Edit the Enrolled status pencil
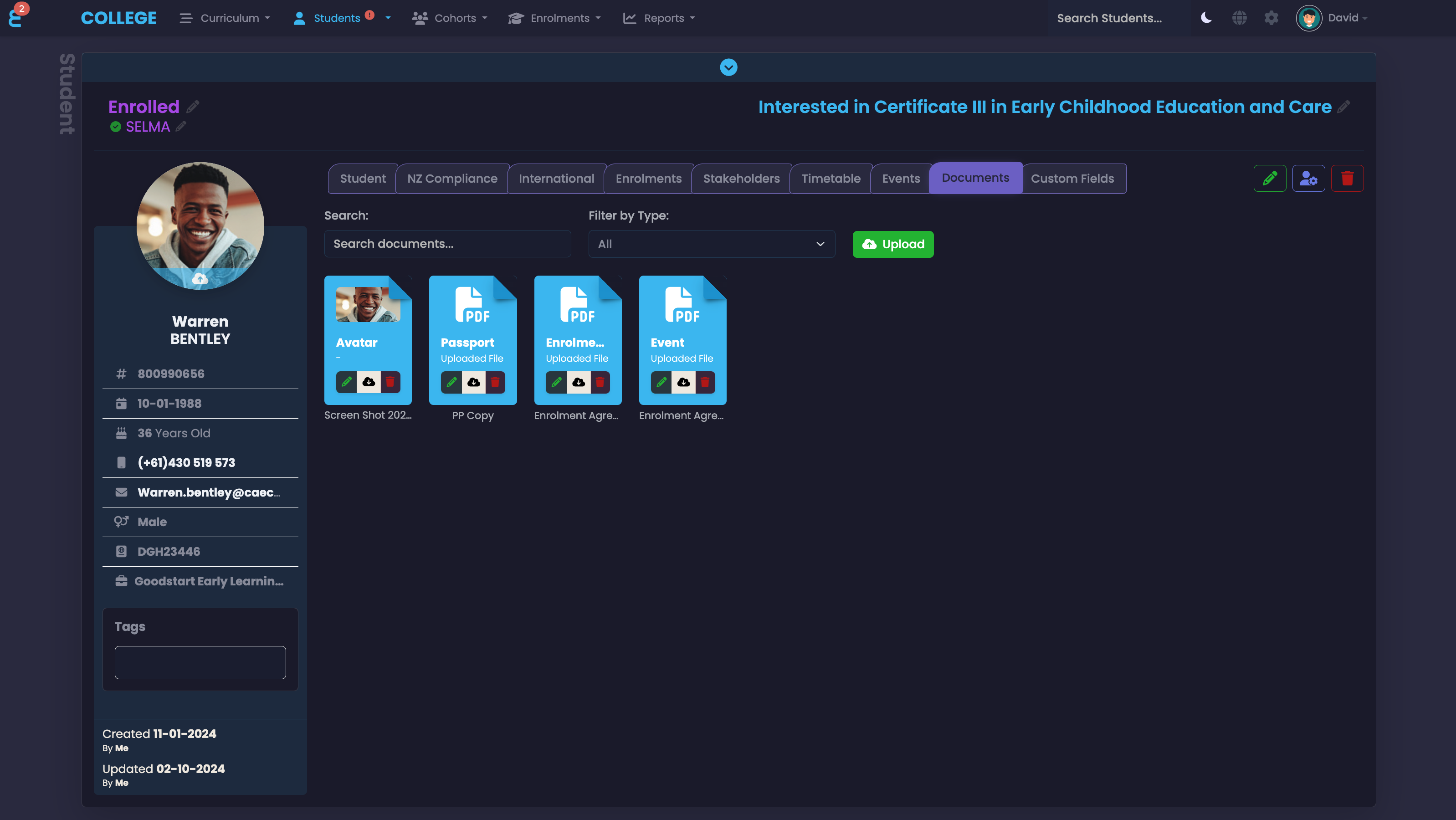The image size is (1456, 820). [x=193, y=106]
